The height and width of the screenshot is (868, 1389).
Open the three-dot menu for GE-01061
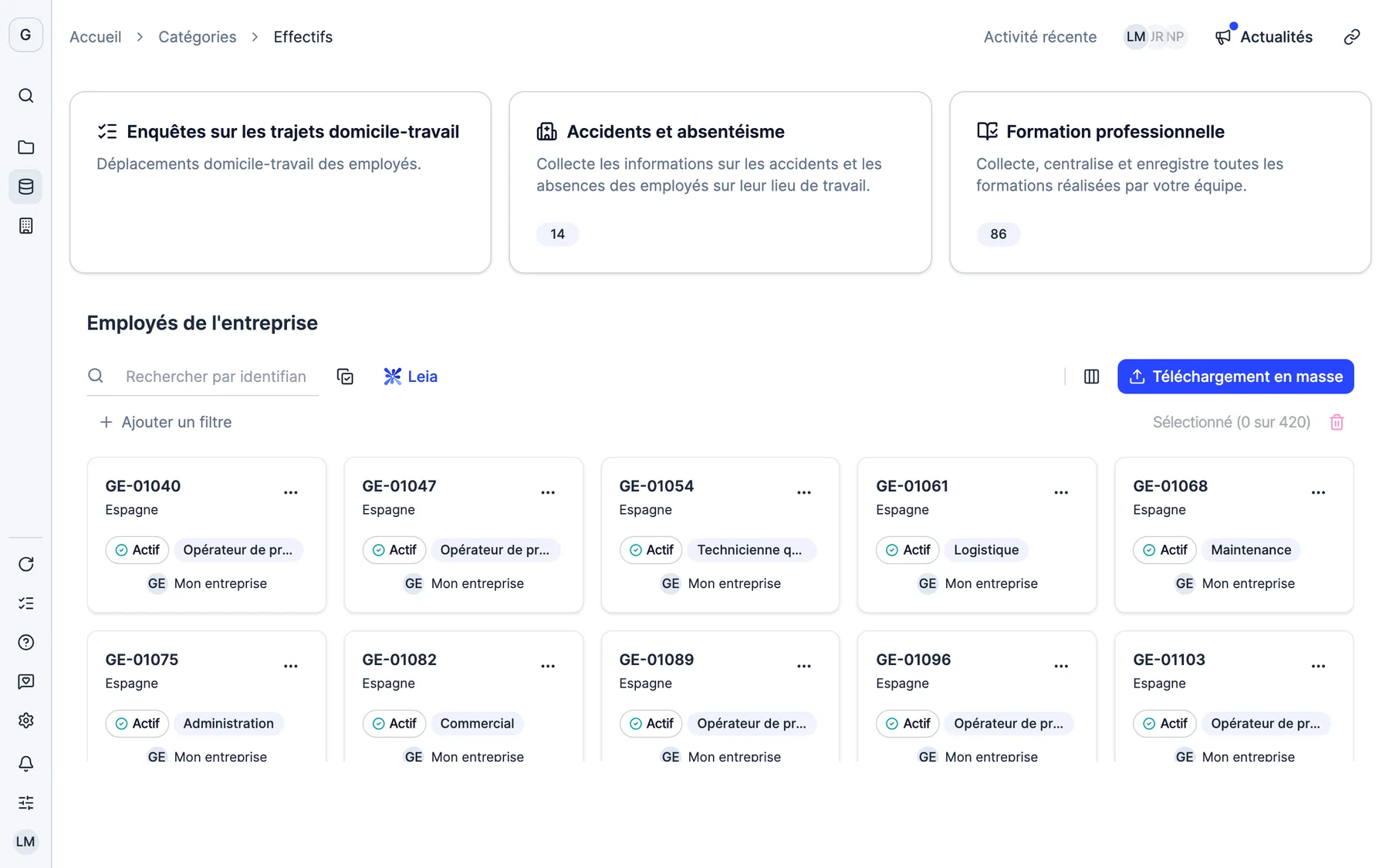point(1061,492)
